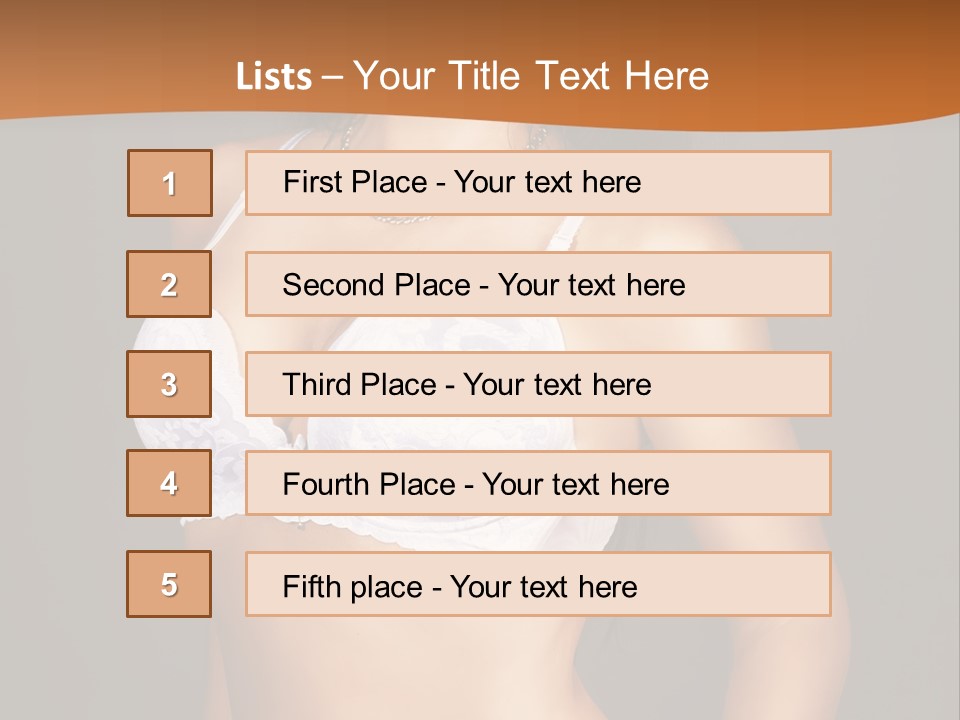
Task: Place cursor on the word 'Second'
Action: click(334, 285)
